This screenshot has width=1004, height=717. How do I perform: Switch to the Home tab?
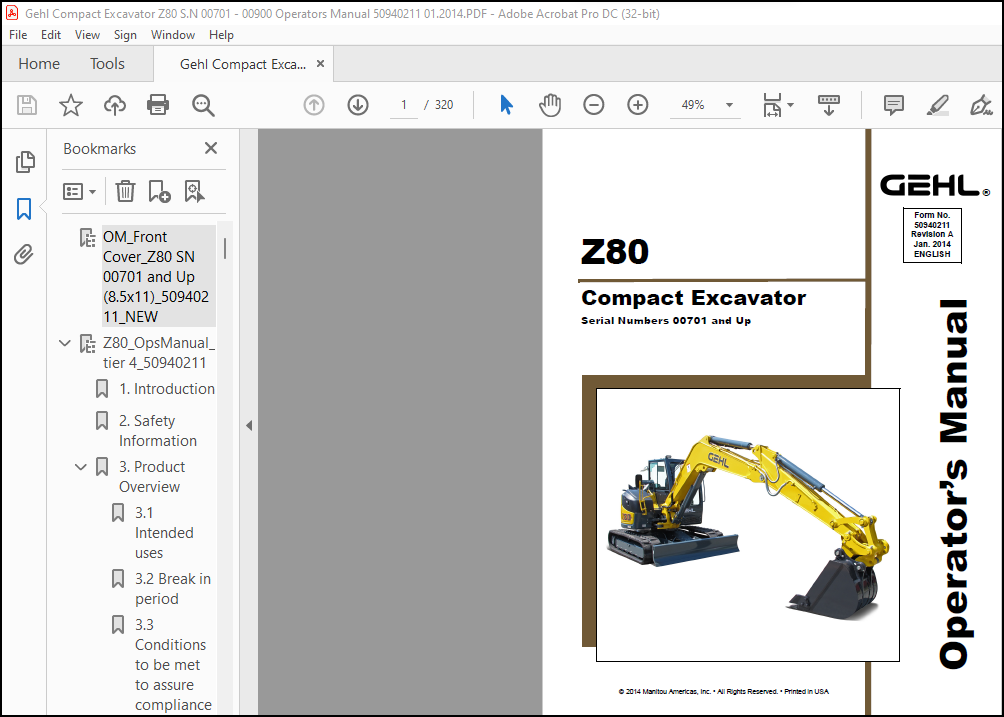point(39,63)
